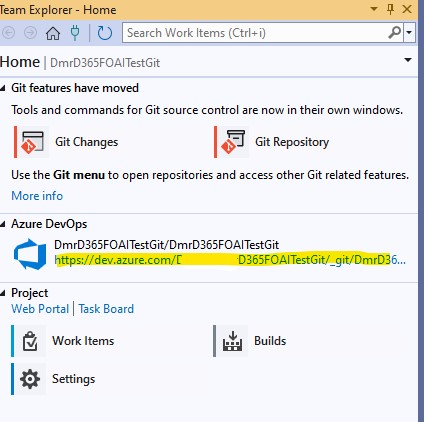
Task: Open the dev.azure.com repository URL
Action: [230, 260]
